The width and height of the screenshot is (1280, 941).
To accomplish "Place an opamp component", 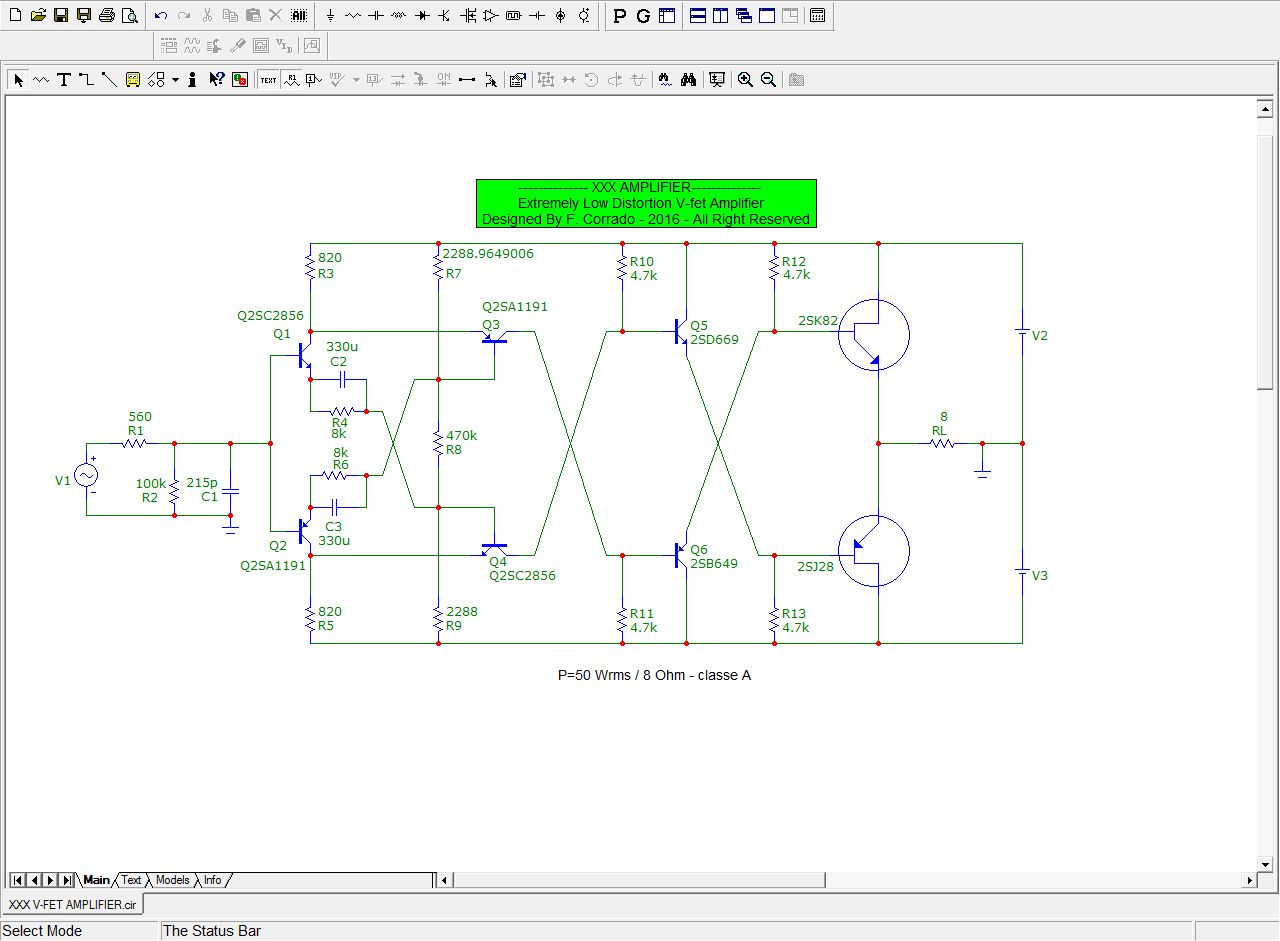I will coord(491,16).
